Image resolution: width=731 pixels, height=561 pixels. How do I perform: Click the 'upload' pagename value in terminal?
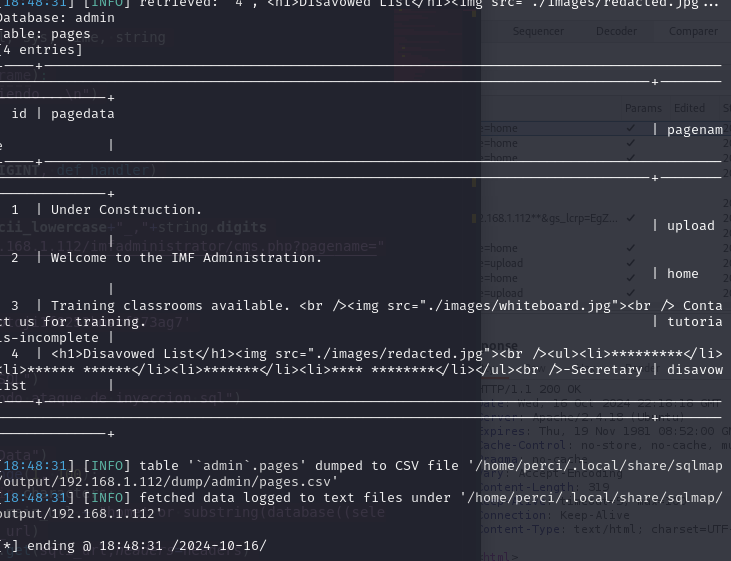pos(690,226)
